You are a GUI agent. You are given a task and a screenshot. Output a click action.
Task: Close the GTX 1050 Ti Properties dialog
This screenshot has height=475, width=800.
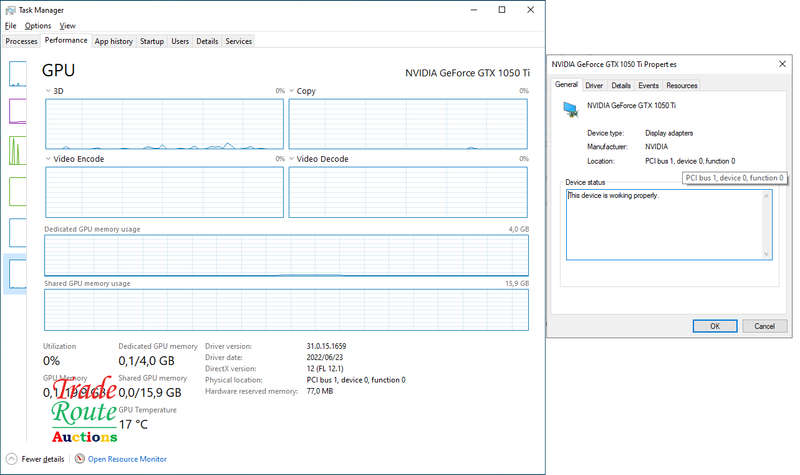tap(782, 64)
